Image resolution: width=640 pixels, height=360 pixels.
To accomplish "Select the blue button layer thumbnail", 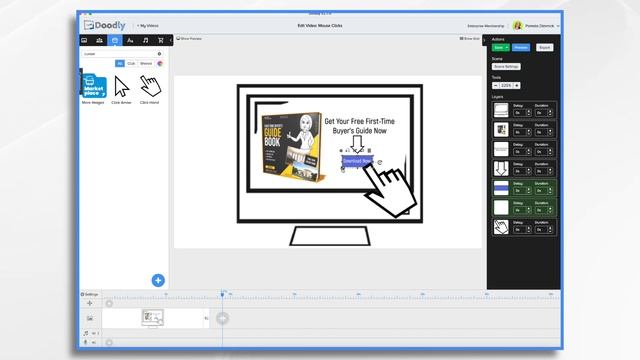I will click(501, 188).
